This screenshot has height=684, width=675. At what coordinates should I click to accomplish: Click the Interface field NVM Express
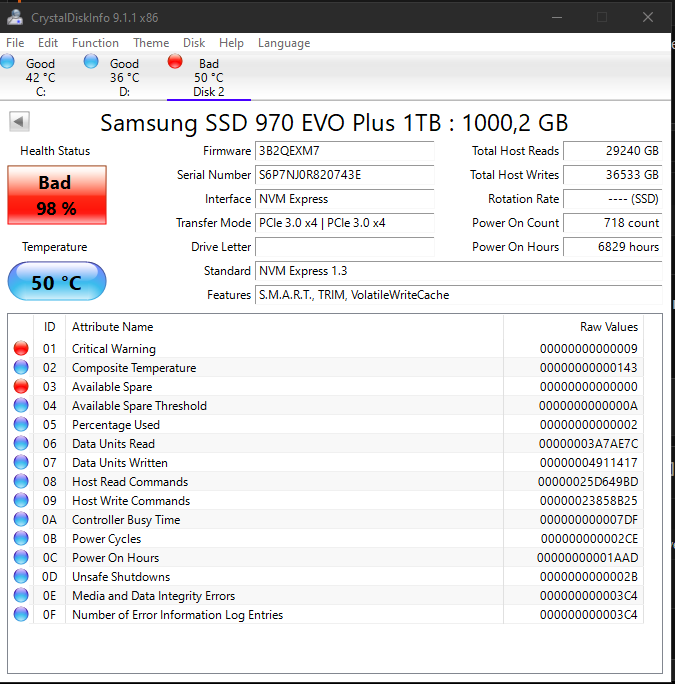click(344, 199)
